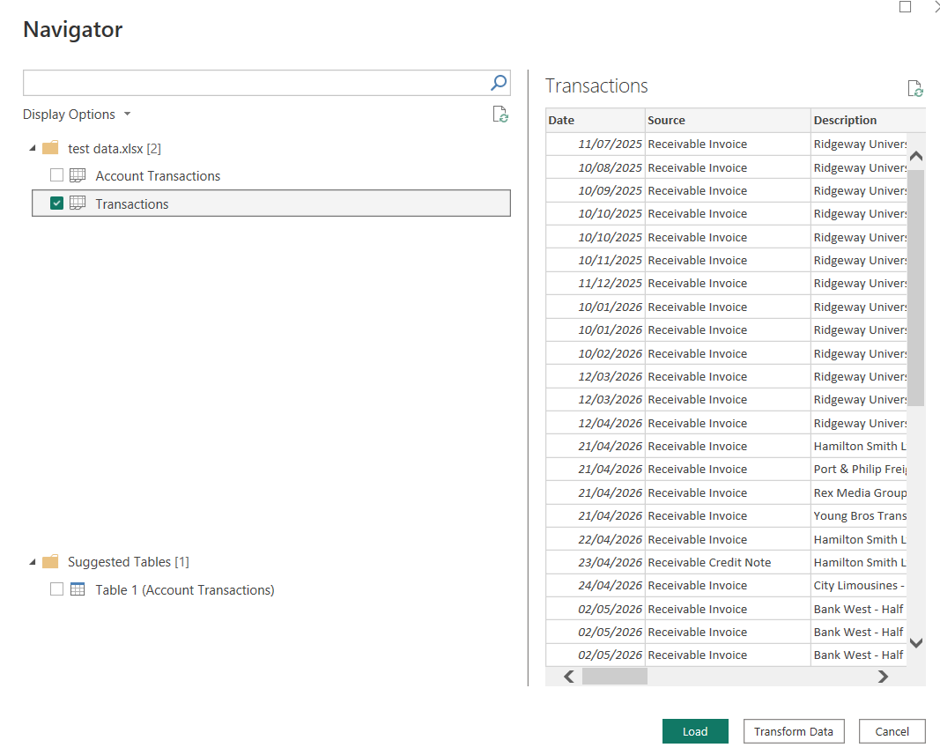This screenshot has width=940, height=755.
Task: Click the Suggested Tables folder icon
Action: (51, 561)
